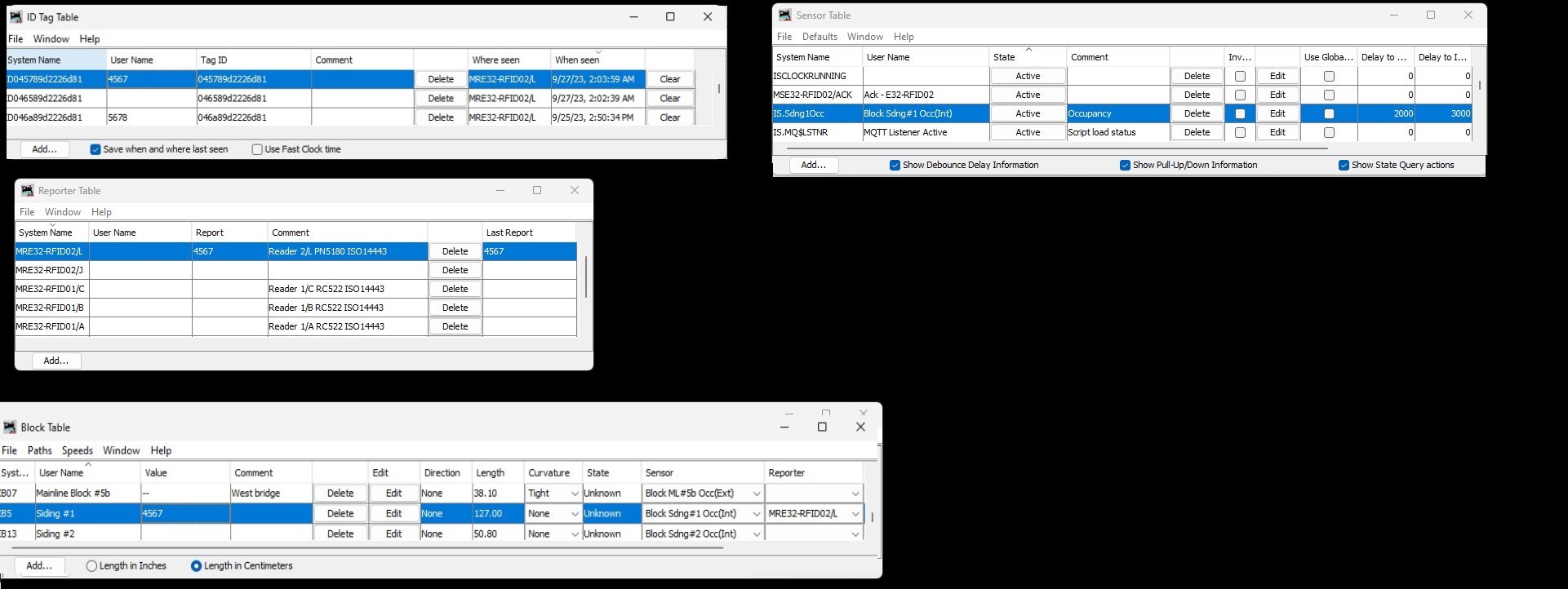1568x589 pixels.
Task: Maximize the Block Table window
Action: coord(822,427)
